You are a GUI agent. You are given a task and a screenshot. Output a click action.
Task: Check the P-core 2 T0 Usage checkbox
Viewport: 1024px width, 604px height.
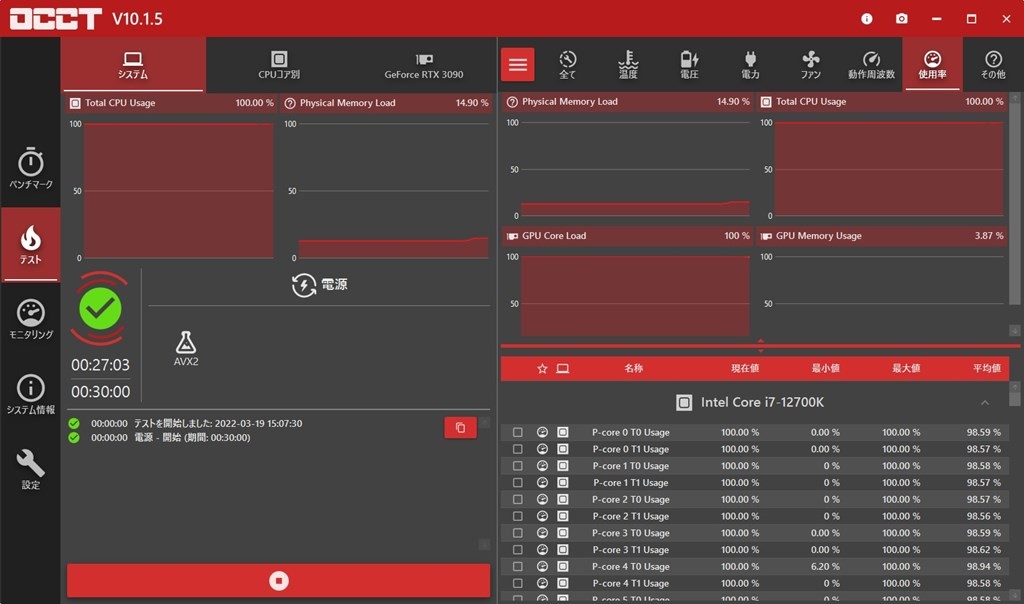tap(518, 500)
